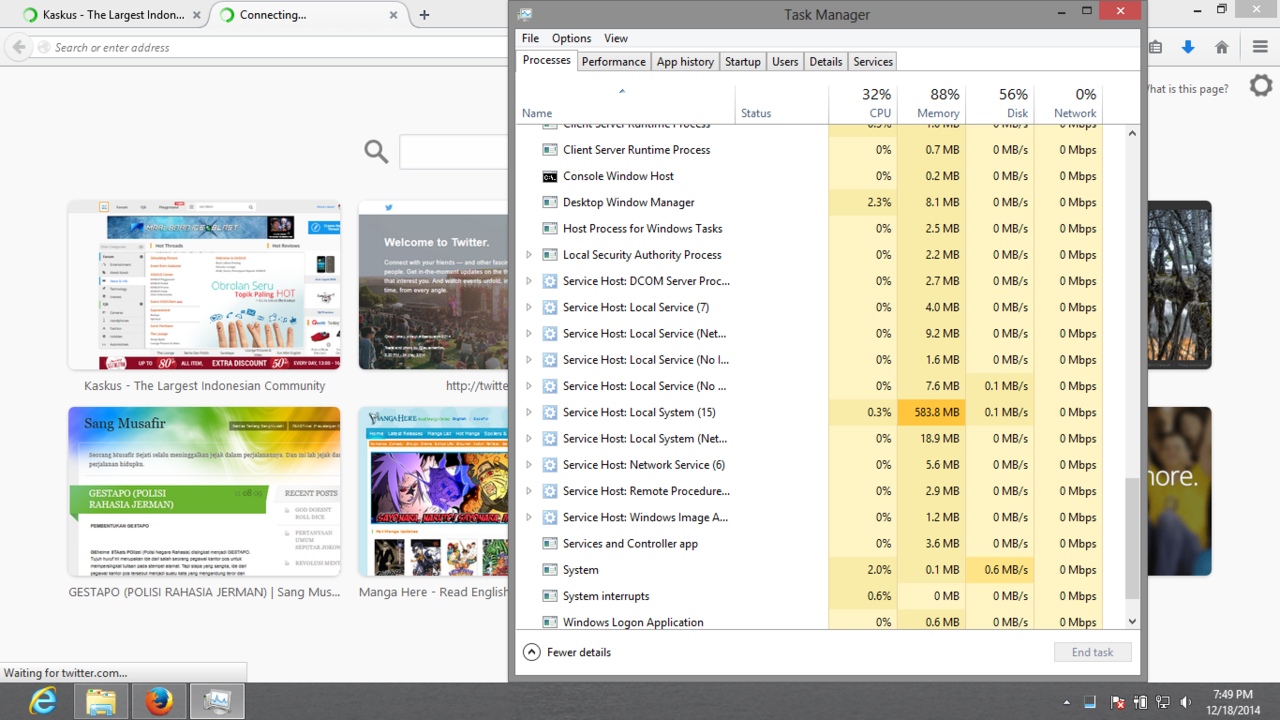The height and width of the screenshot is (720, 1280).
Task: Expand Service Host: Local System (15)
Action: tap(529, 412)
